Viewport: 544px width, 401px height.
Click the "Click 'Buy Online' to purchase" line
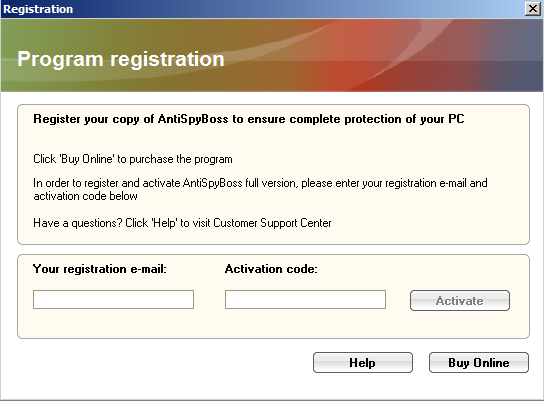pyautogui.click(x=133, y=159)
